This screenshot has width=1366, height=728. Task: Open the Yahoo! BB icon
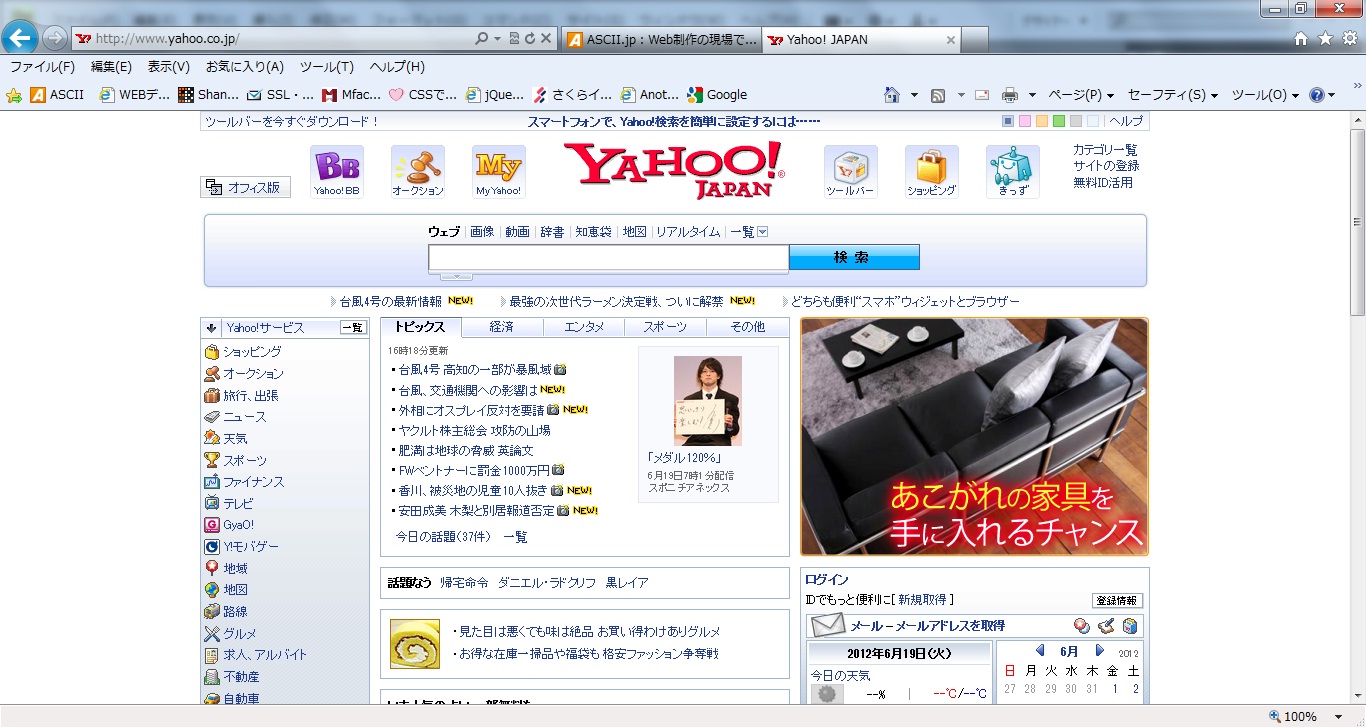[x=337, y=172]
